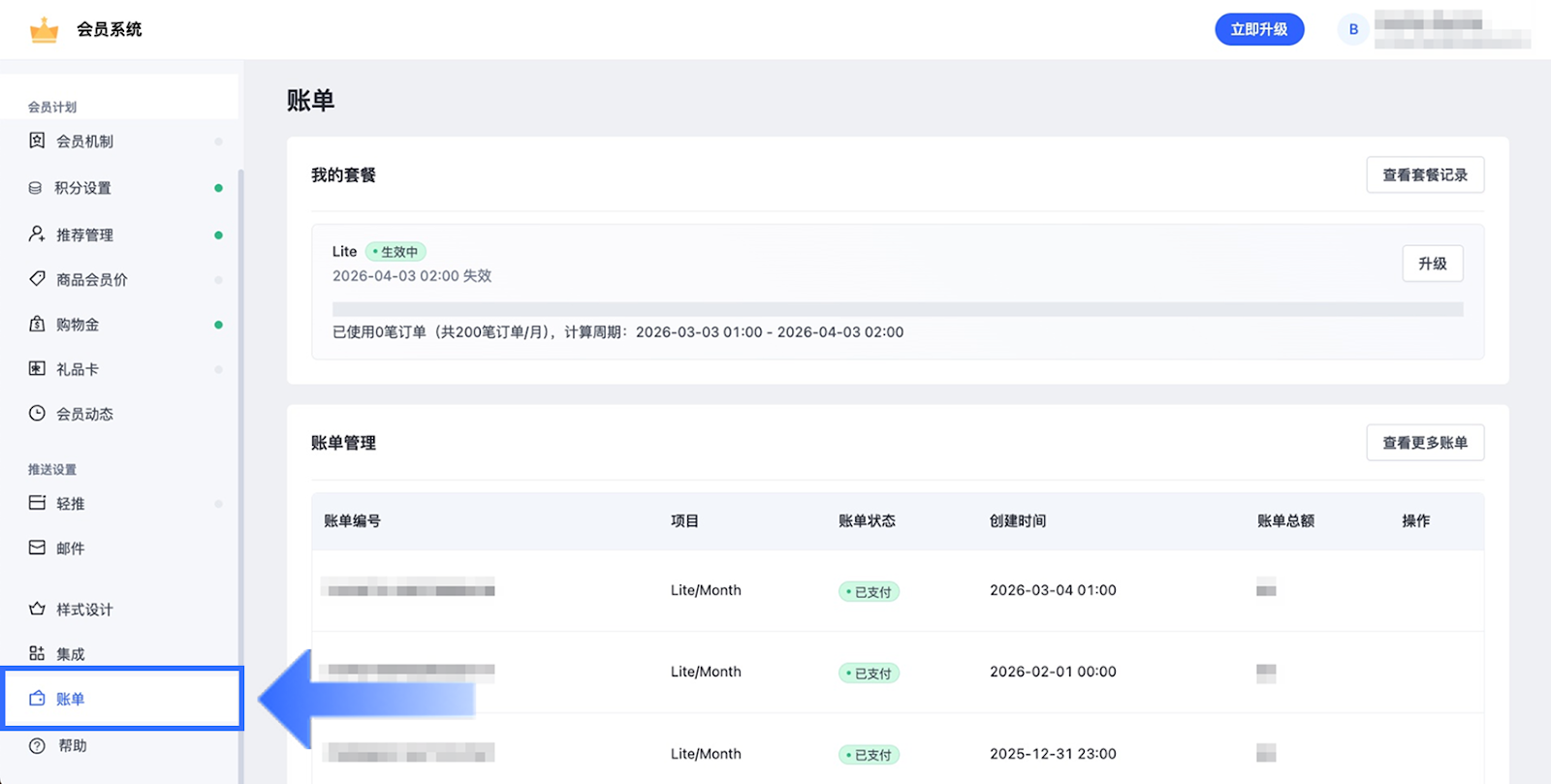Click the green status dot beside 购物金
Viewport: 1551px width, 784px height.
click(218, 325)
